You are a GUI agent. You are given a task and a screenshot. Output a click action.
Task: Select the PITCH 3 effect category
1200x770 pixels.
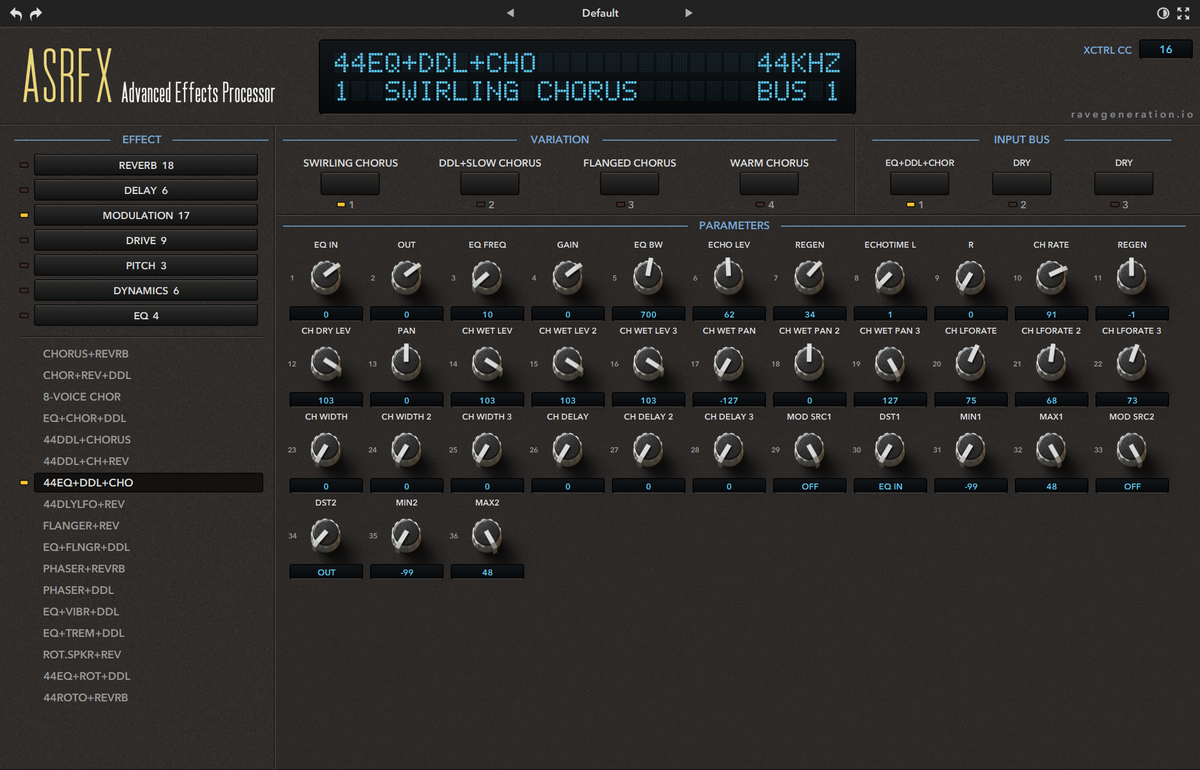click(146, 265)
